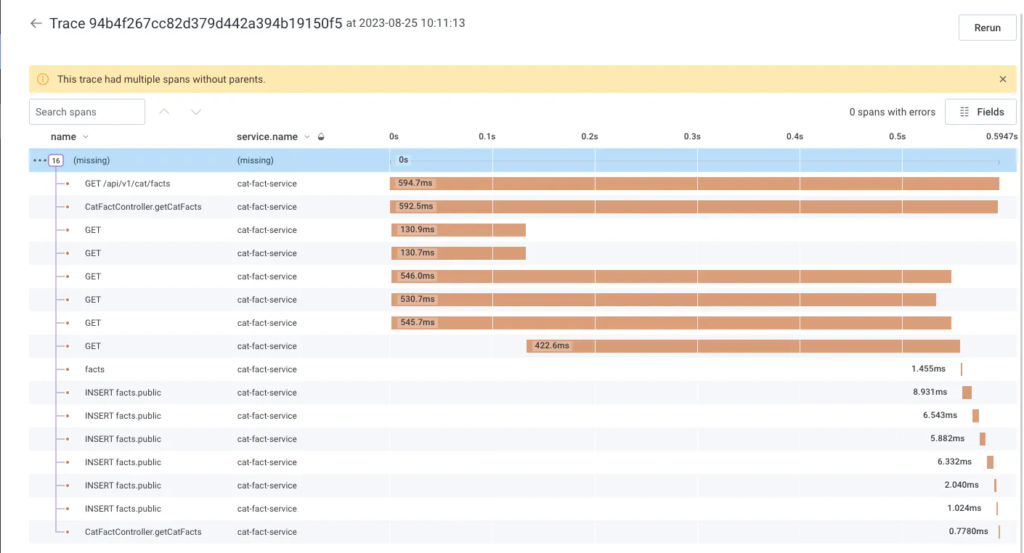Viewport: 1024px width, 553px height.
Task: Click the back arrow beside Trace title
Action: (36, 23)
